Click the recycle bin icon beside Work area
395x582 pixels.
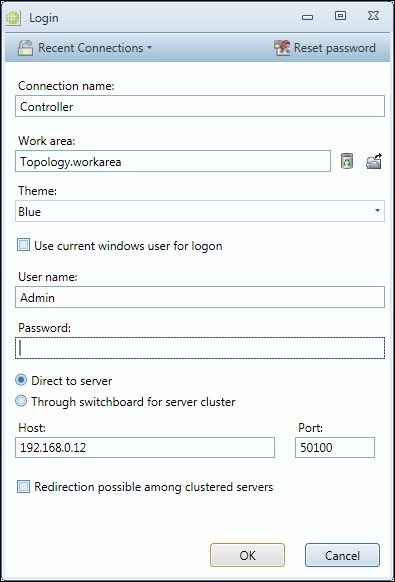pyautogui.click(x=347, y=161)
